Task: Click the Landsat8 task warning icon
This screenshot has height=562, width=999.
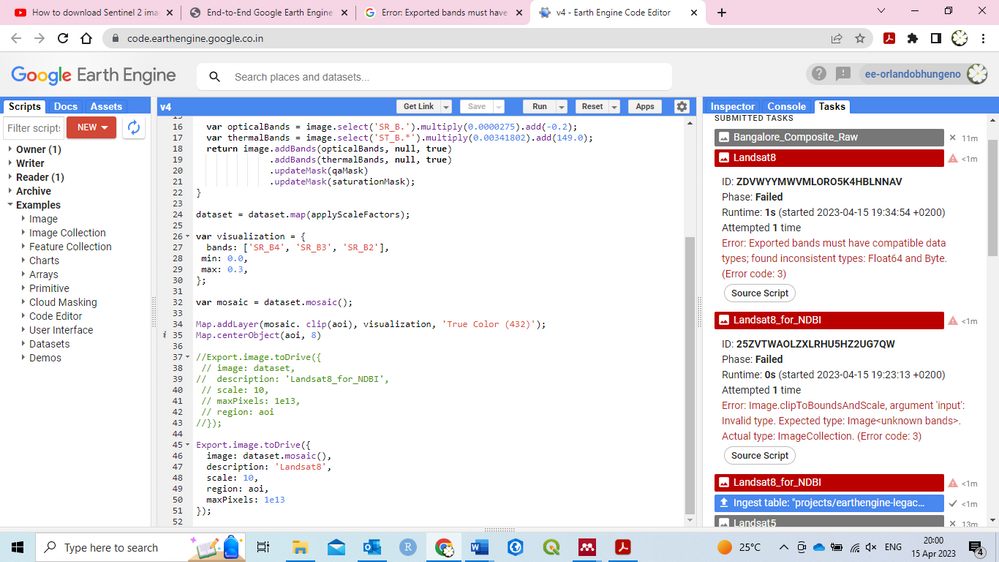Action: click(x=952, y=158)
